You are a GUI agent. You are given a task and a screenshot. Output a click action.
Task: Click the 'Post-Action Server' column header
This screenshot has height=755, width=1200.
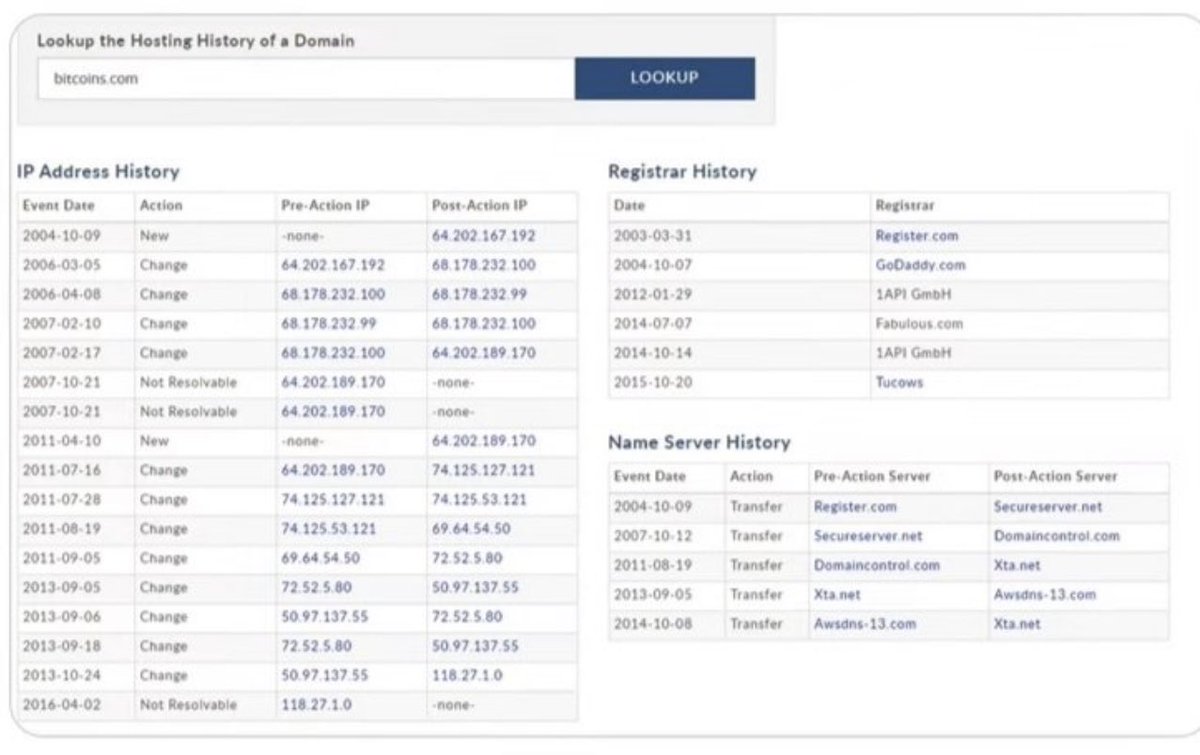(x=1055, y=476)
